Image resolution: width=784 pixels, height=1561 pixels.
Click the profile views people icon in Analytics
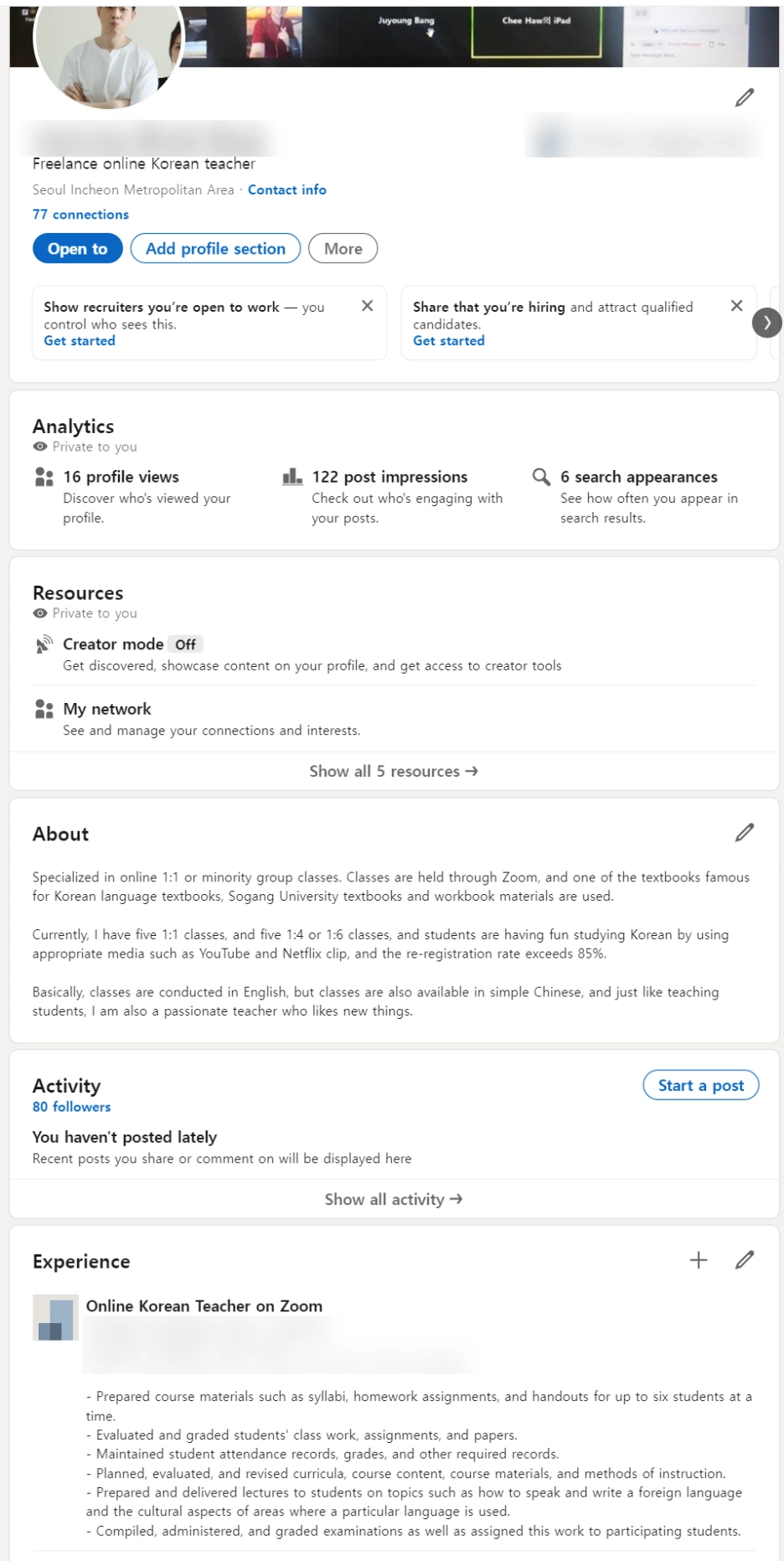(43, 477)
